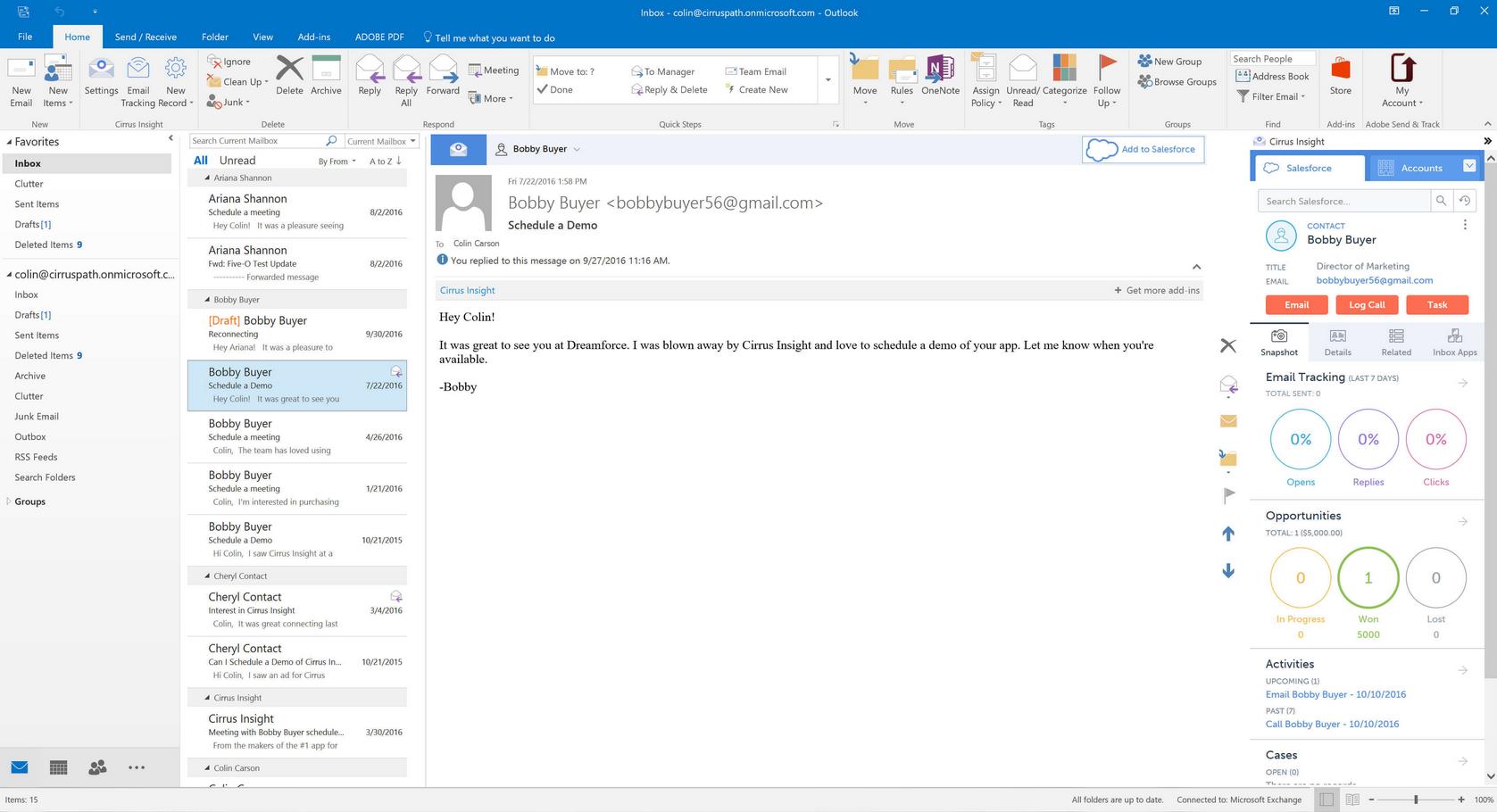This screenshot has width=1497, height=812.
Task: Switch to Calendar view in navigation bar
Action: 59,767
